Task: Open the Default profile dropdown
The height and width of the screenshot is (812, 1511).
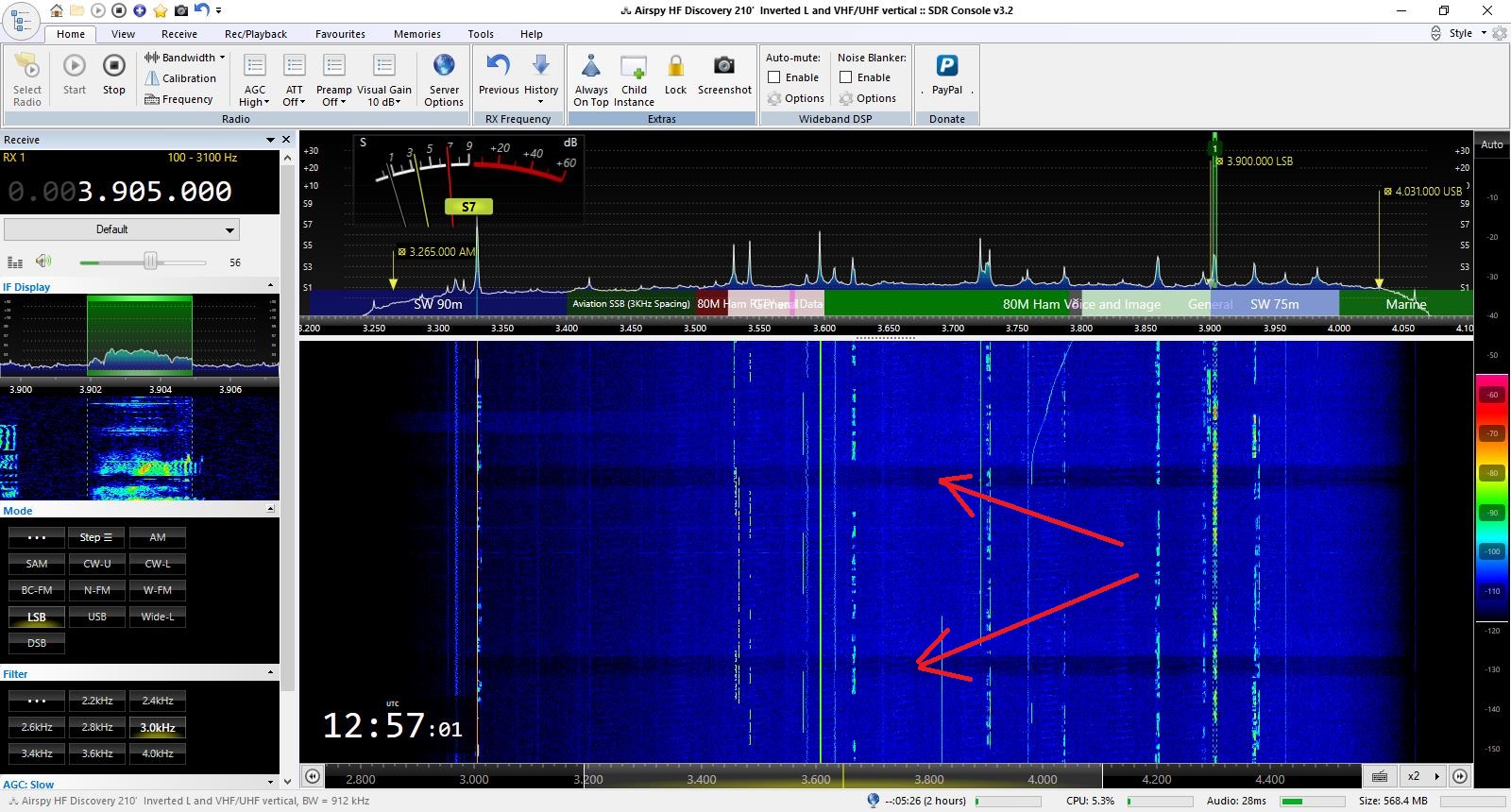Action: pyautogui.click(x=122, y=229)
